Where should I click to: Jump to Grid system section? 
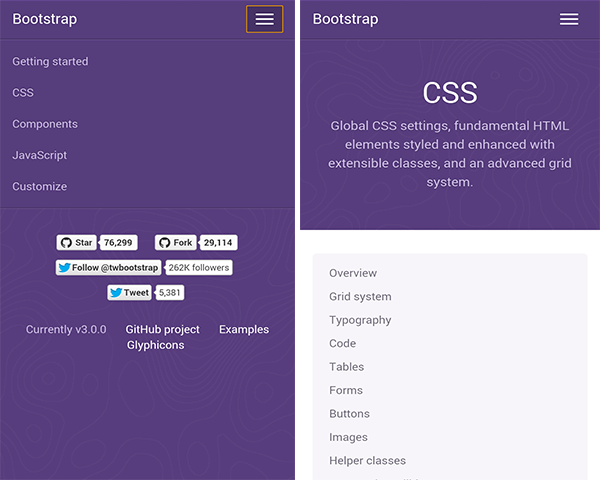click(x=360, y=296)
